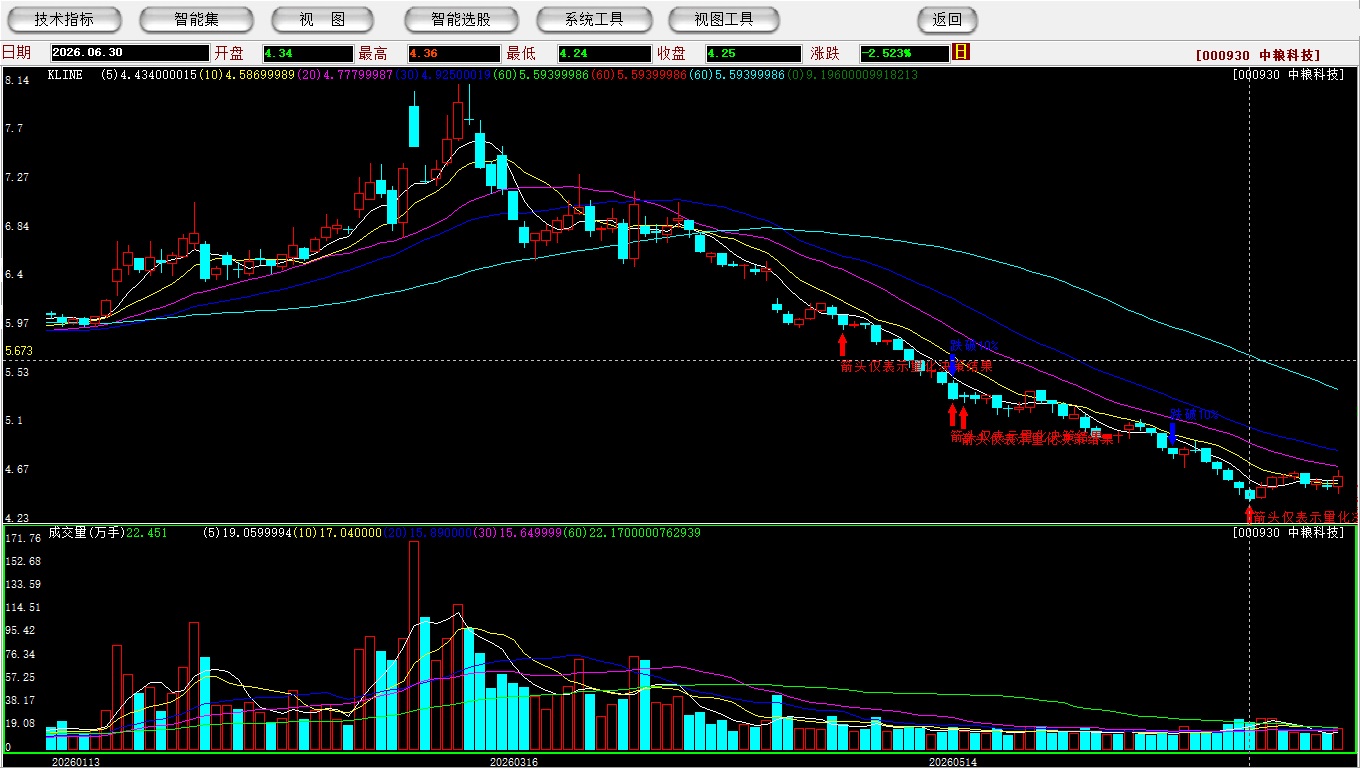1360x768 pixels.
Task: Click the volume axis label 38.17
Action: (x=20, y=701)
